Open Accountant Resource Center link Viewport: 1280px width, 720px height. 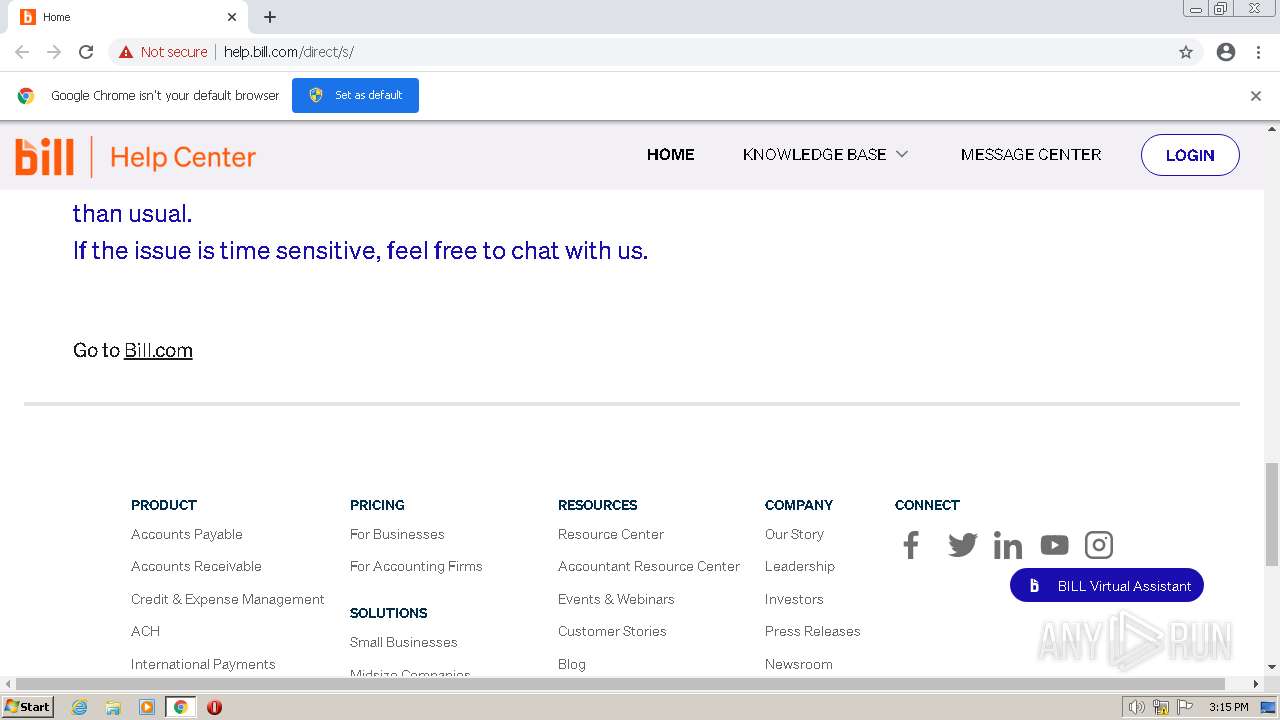click(x=649, y=566)
